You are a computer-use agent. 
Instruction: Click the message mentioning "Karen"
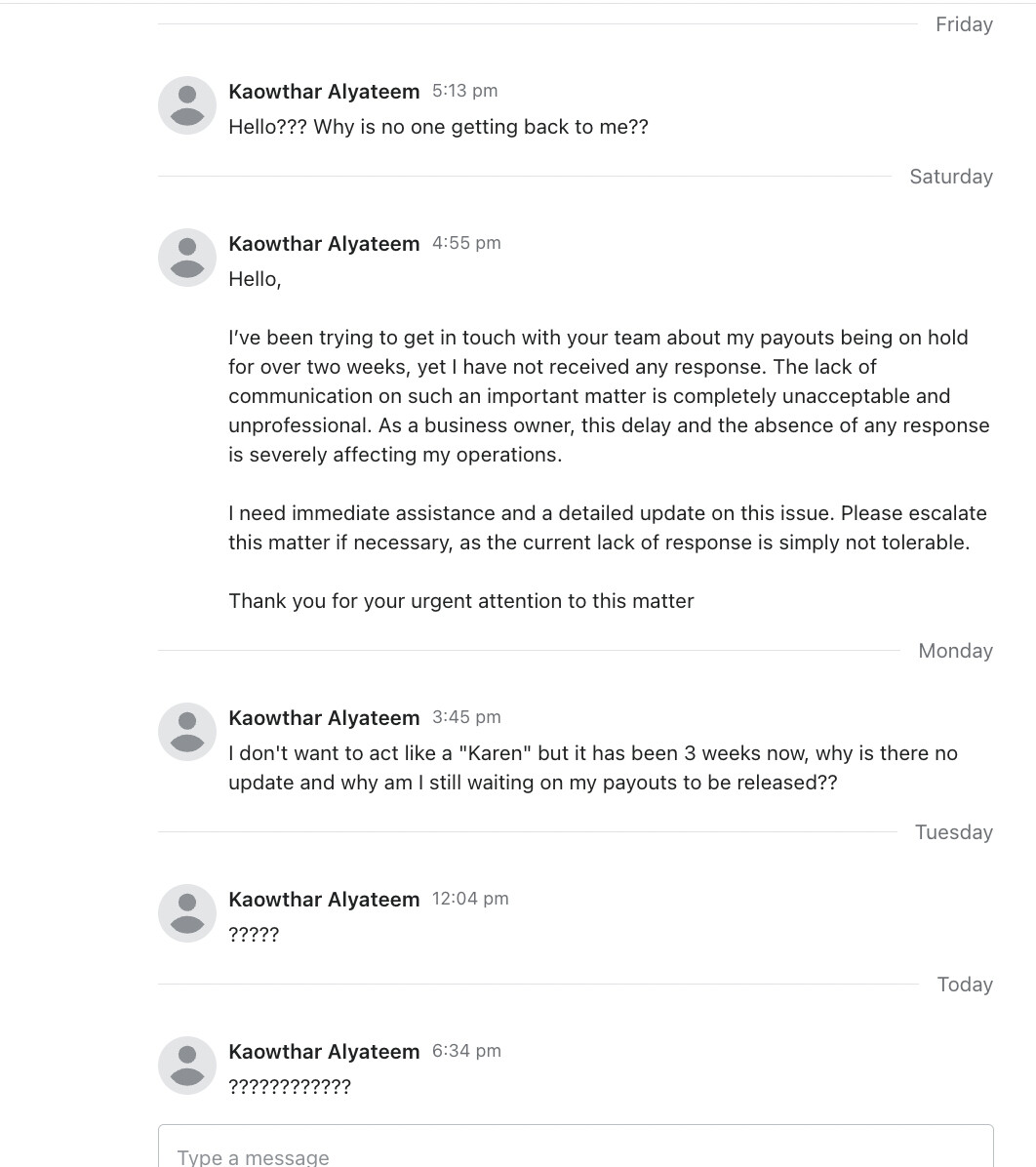(592, 768)
